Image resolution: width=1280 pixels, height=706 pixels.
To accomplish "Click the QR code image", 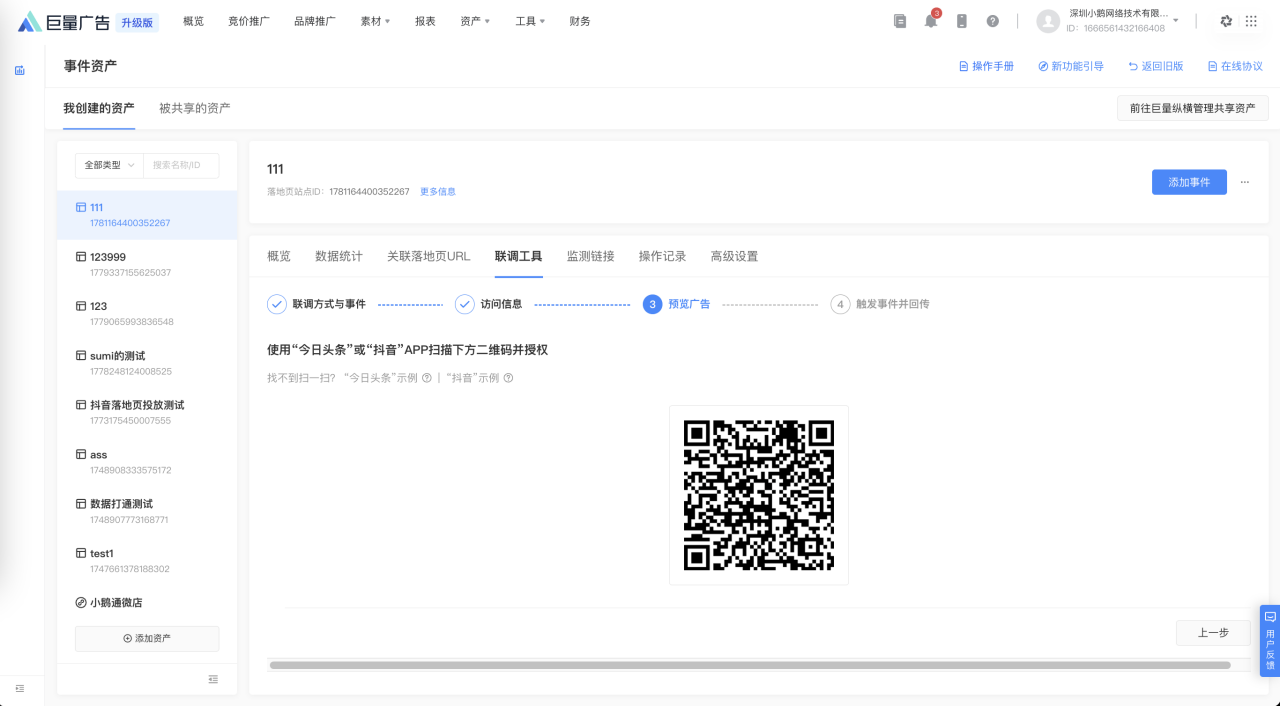I will (759, 495).
